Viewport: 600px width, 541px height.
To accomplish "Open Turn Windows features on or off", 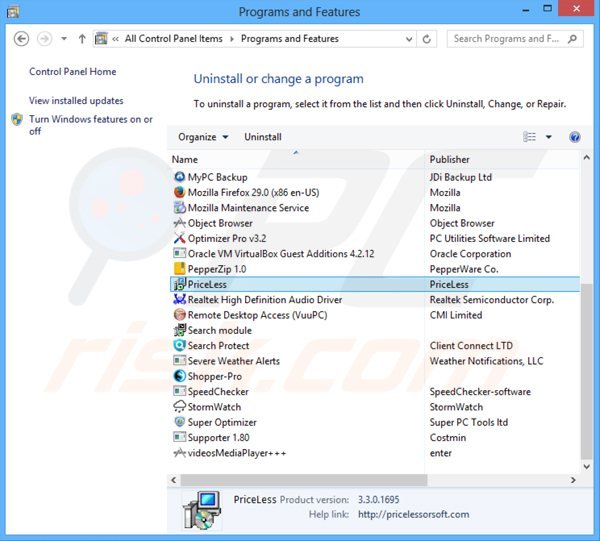I will click(91, 125).
